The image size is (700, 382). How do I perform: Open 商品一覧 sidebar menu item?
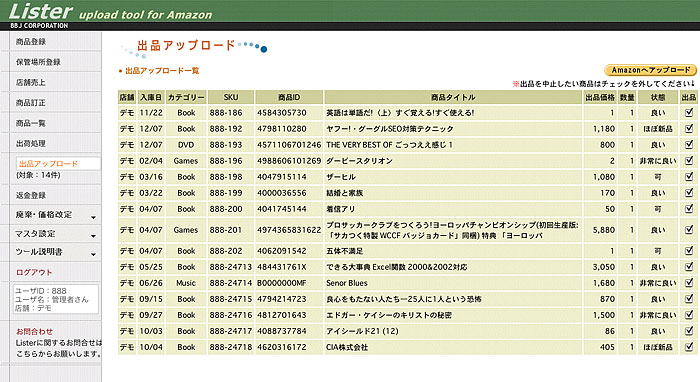tap(31, 123)
